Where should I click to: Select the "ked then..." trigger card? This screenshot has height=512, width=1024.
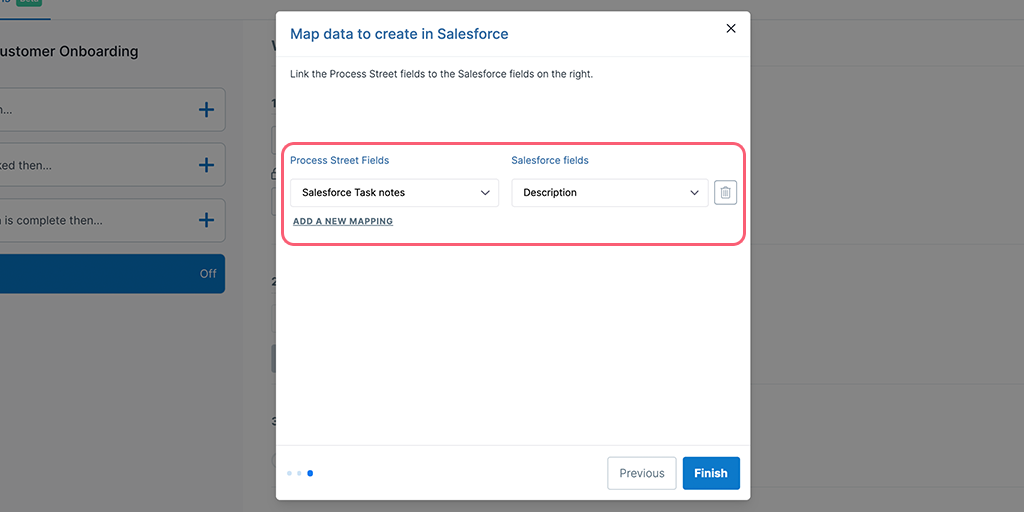[112, 165]
